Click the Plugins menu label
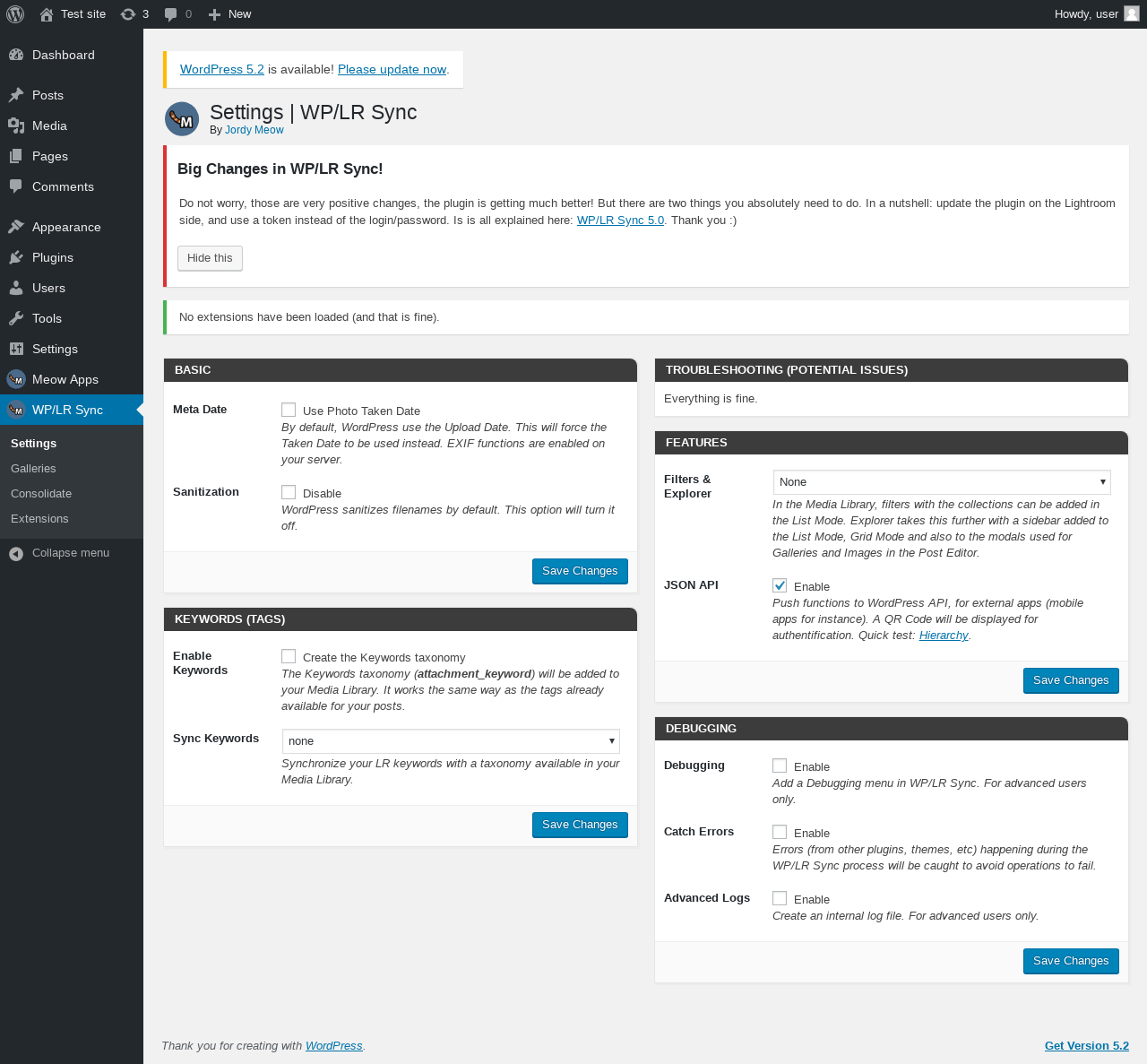Viewport: 1147px width, 1064px height. pyautogui.click(x=53, y=257)
